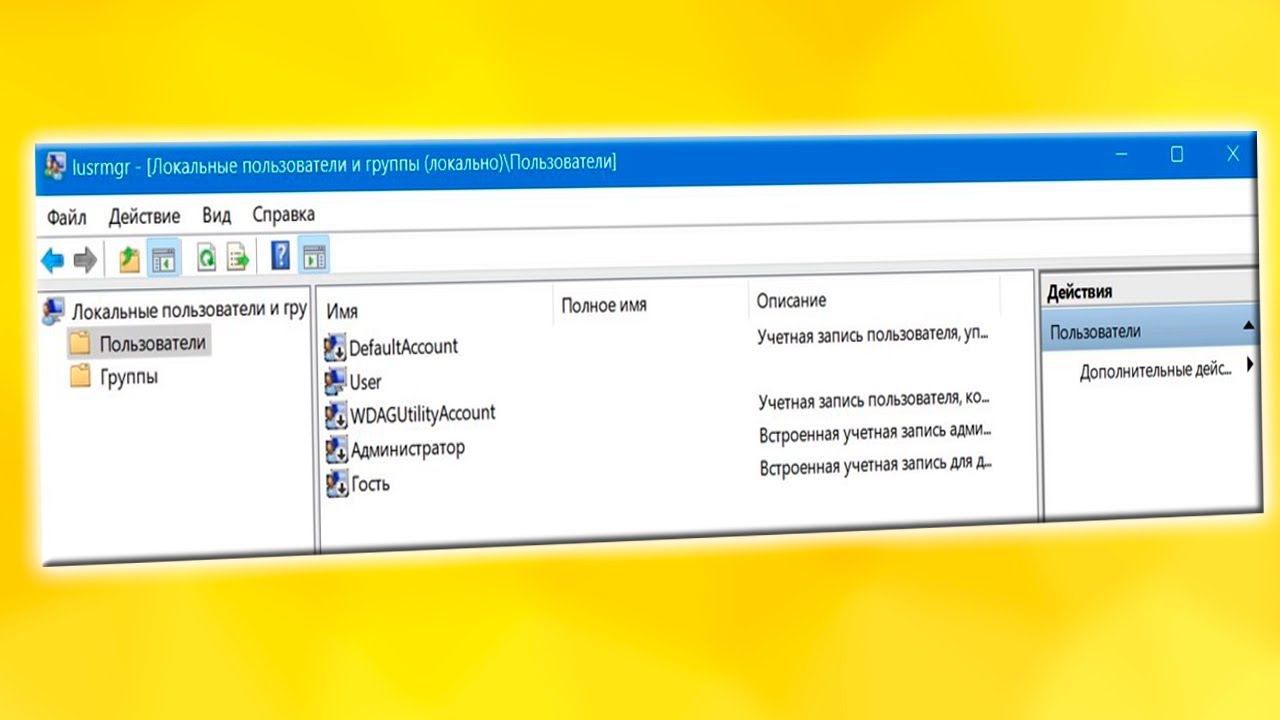
Task: Click the blue Help question mark icon
Action: pos(281,257)
